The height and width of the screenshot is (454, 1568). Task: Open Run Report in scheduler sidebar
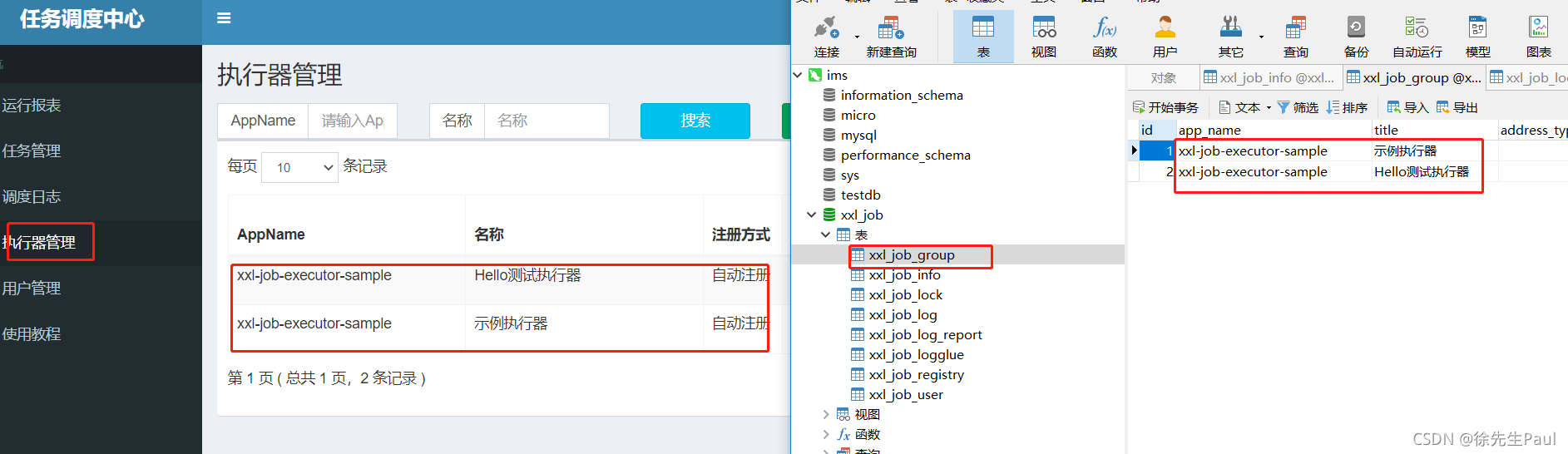coord(32,106)
